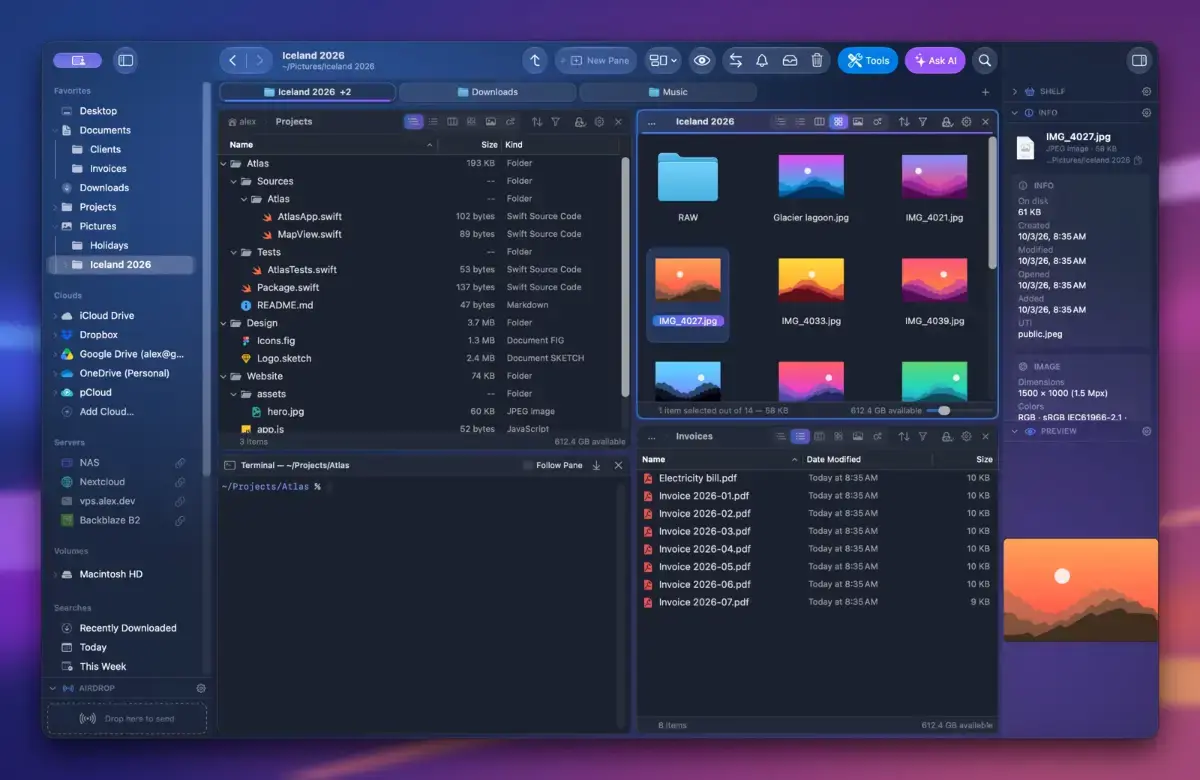The height and width of the screenshot is (780, 1200).
Task: Click the sort arrows icon in Projects pane
Action: point(537,122)
